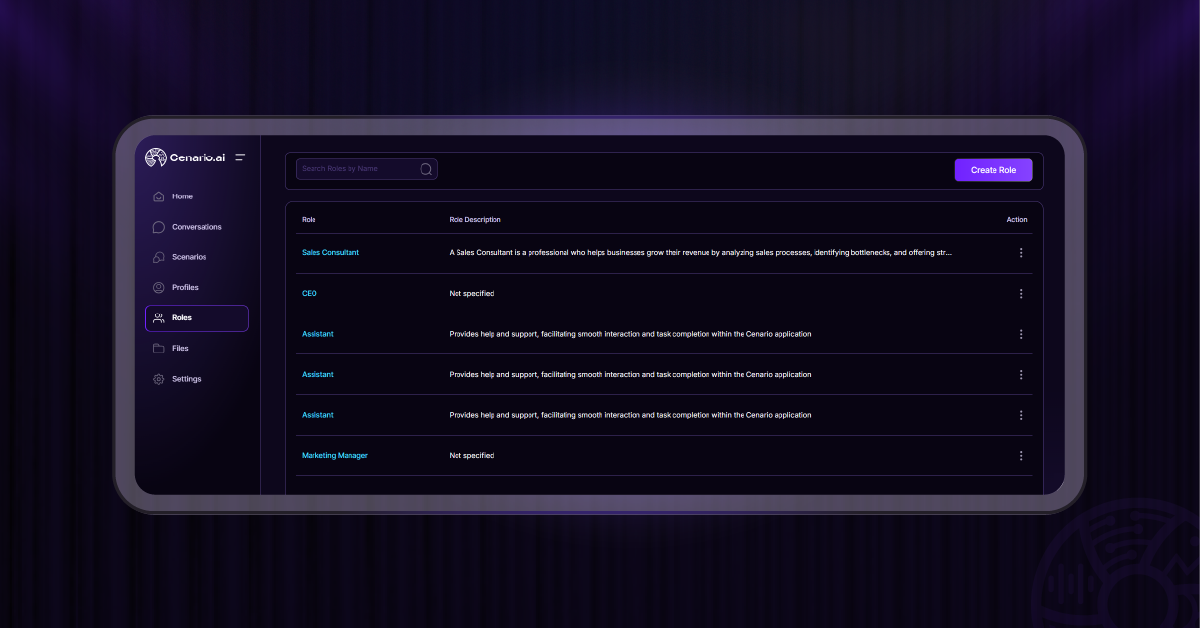Image resolution: width=1200 pixels, height=628 pixels.
Task: Collapse sidebar with the hamburger icon
Action: (240, 157)
